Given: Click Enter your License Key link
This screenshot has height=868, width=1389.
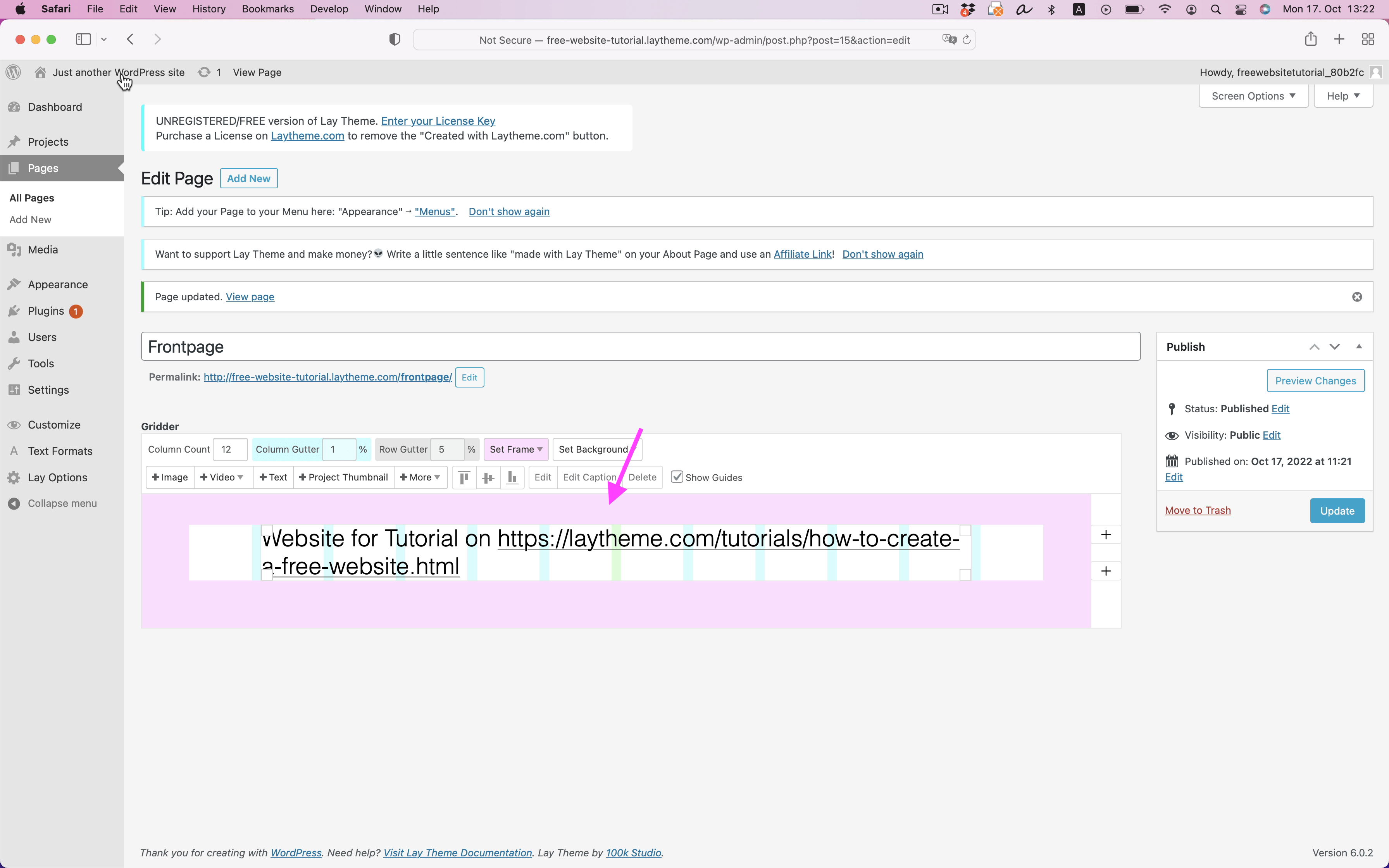Looking at the screenshot, I should pyautogui.click(x=438, y=121).
